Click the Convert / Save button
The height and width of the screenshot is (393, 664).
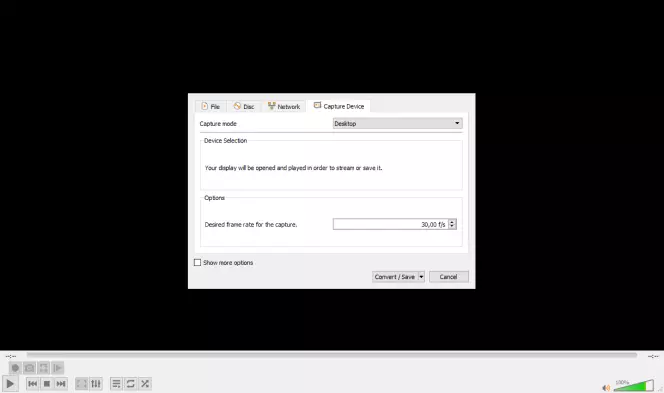click(x=395, y=277)
